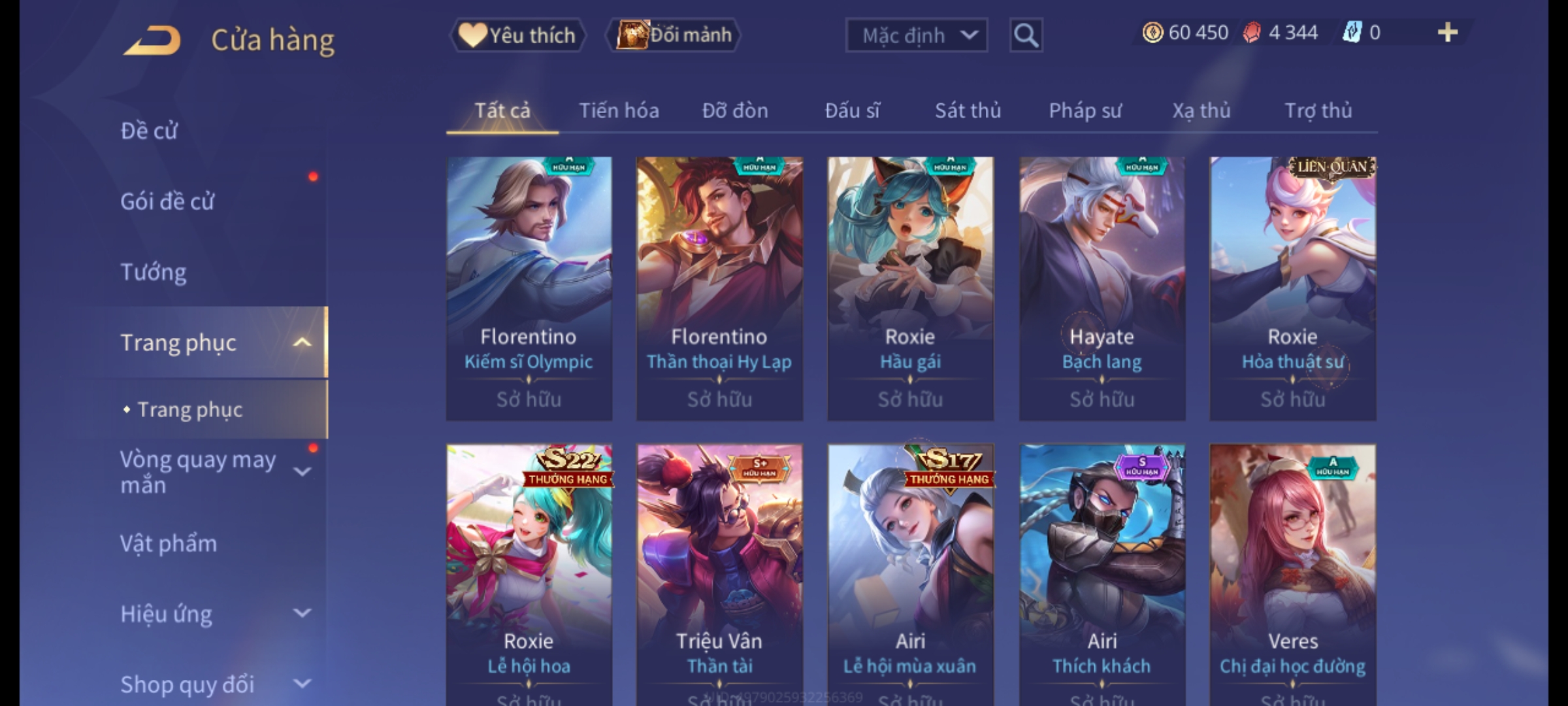Image resolution: width=1568 pixels, height=706 pixels.
Task: Switch to the Tiến hóa tab
Action: pos(619,110)
